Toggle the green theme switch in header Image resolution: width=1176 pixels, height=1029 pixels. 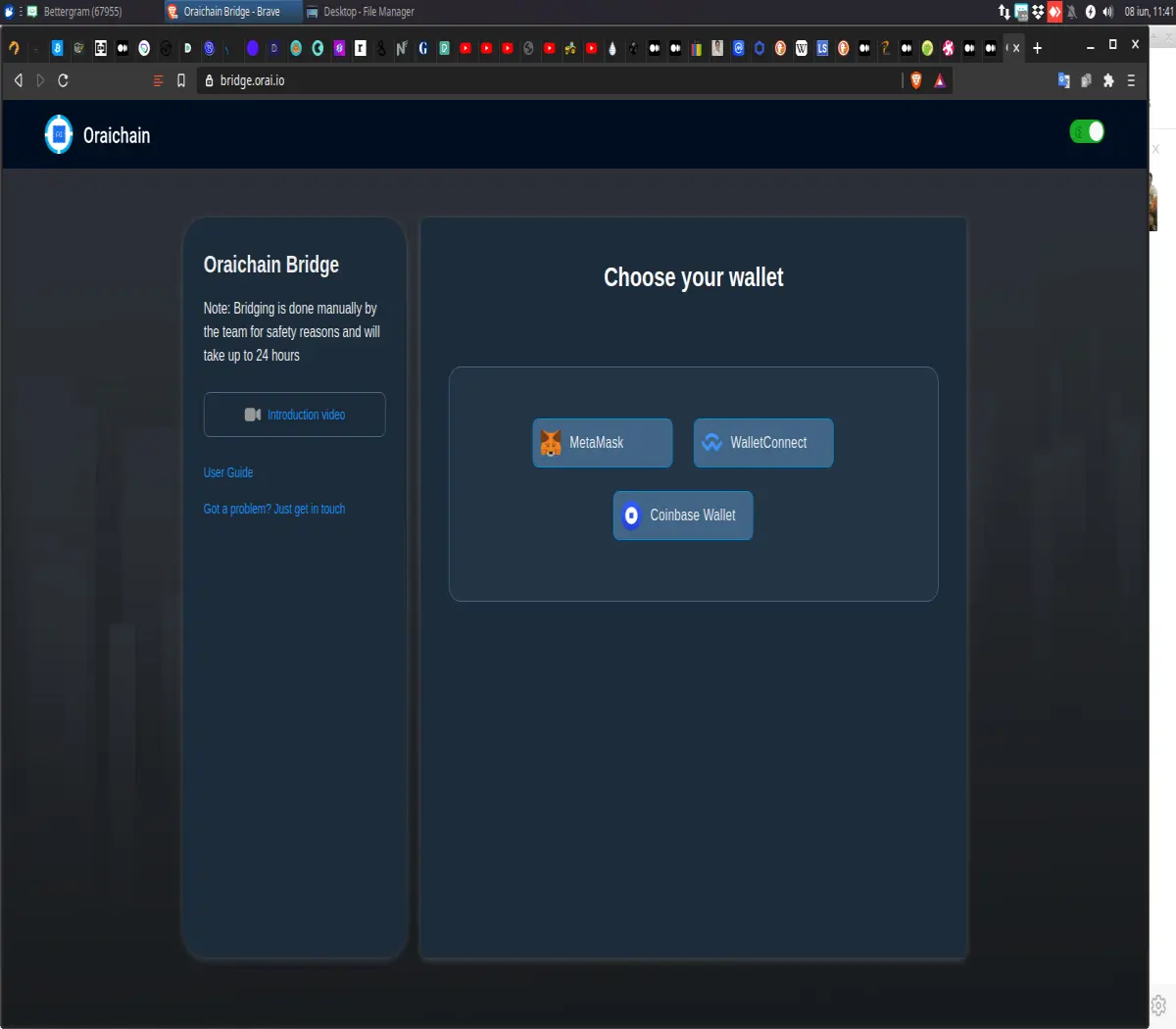(1087, 131)
